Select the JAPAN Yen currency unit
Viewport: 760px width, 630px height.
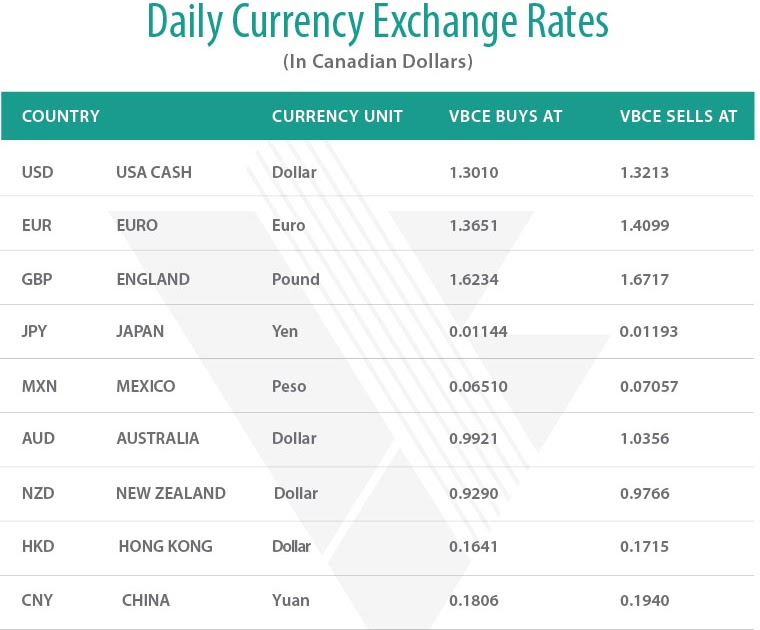tap(285, 331)
